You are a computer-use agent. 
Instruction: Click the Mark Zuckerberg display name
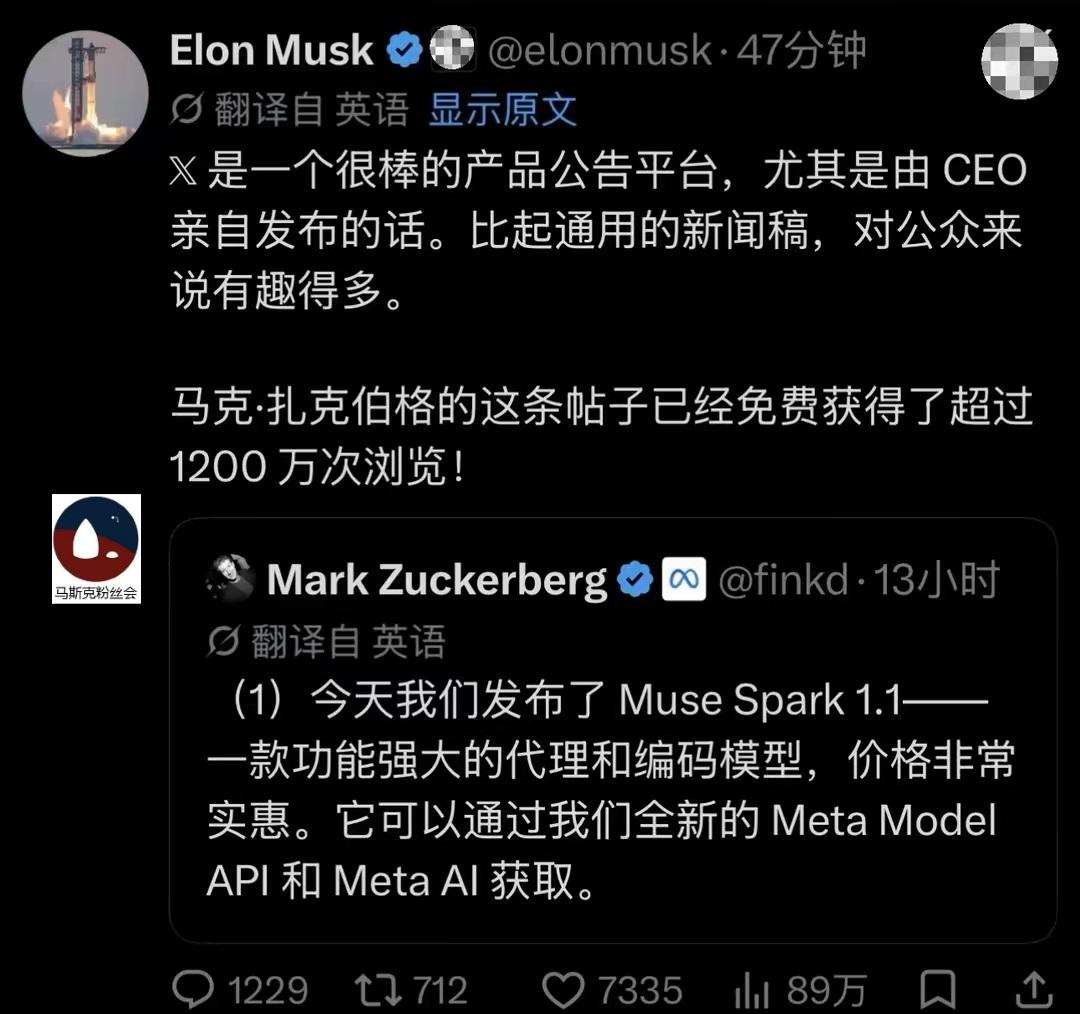[x=437, y=580]
